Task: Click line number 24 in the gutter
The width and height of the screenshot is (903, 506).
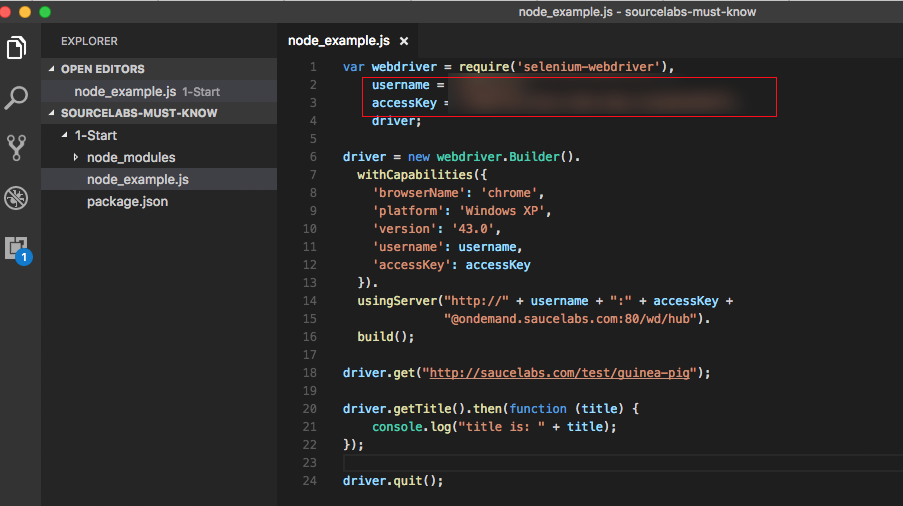Action: 310,481
